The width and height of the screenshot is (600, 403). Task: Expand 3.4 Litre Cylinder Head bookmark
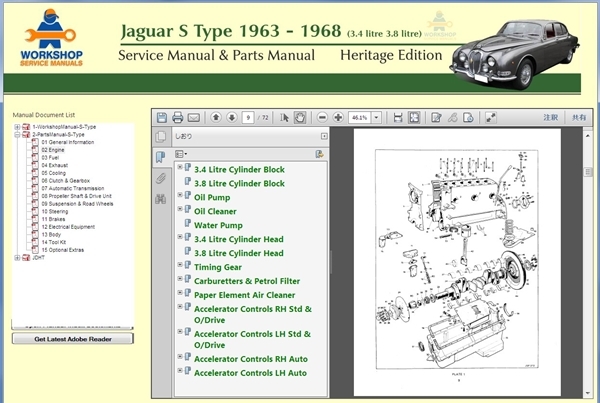(x=180, y=237)
